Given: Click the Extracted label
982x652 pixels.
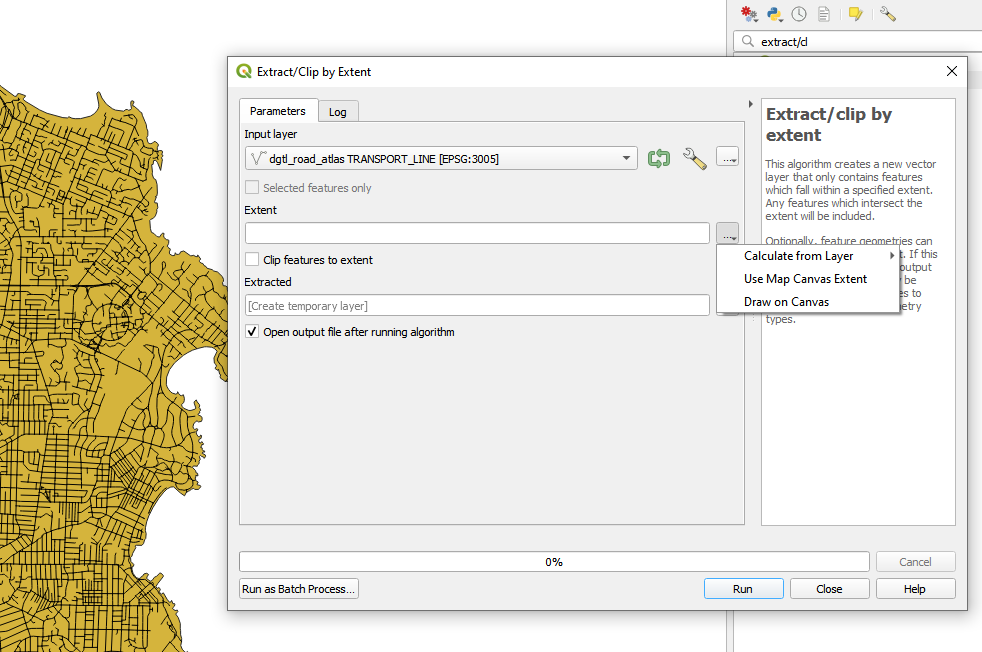Looking at the screenshot, I should pos(267,282).
